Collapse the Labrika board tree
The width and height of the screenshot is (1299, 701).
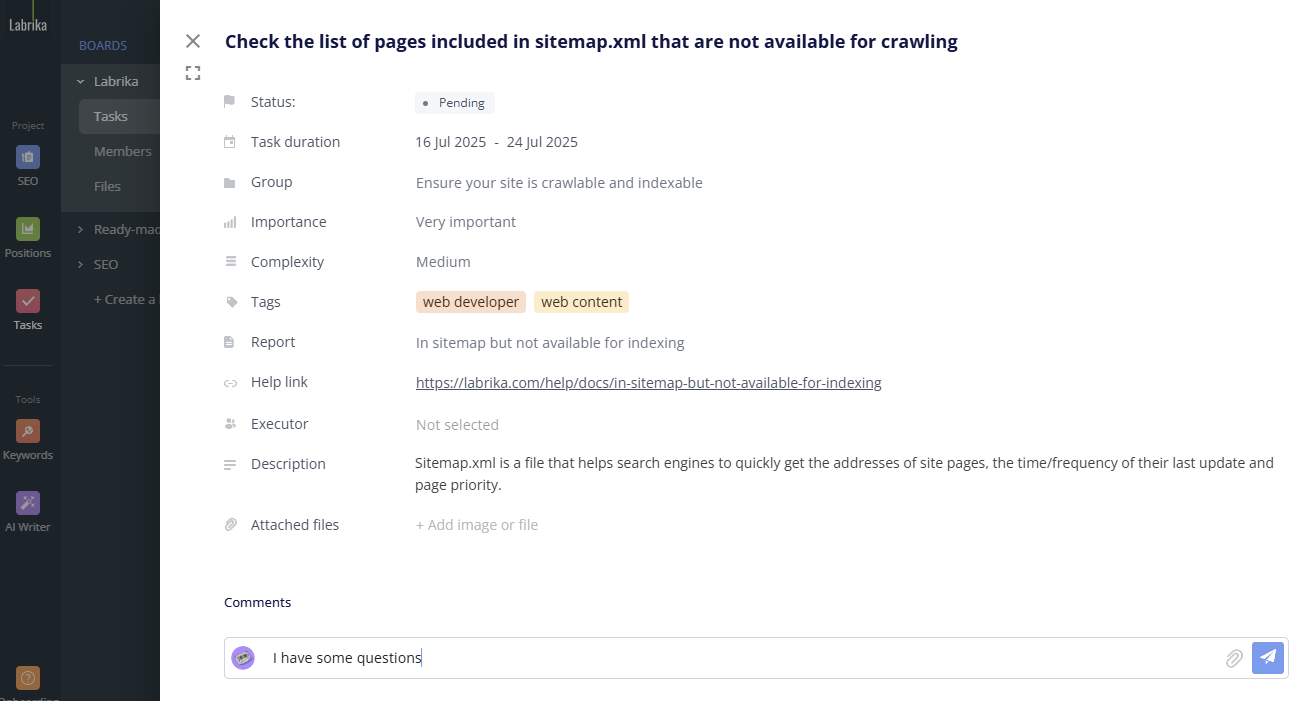(x=80, y=82)
